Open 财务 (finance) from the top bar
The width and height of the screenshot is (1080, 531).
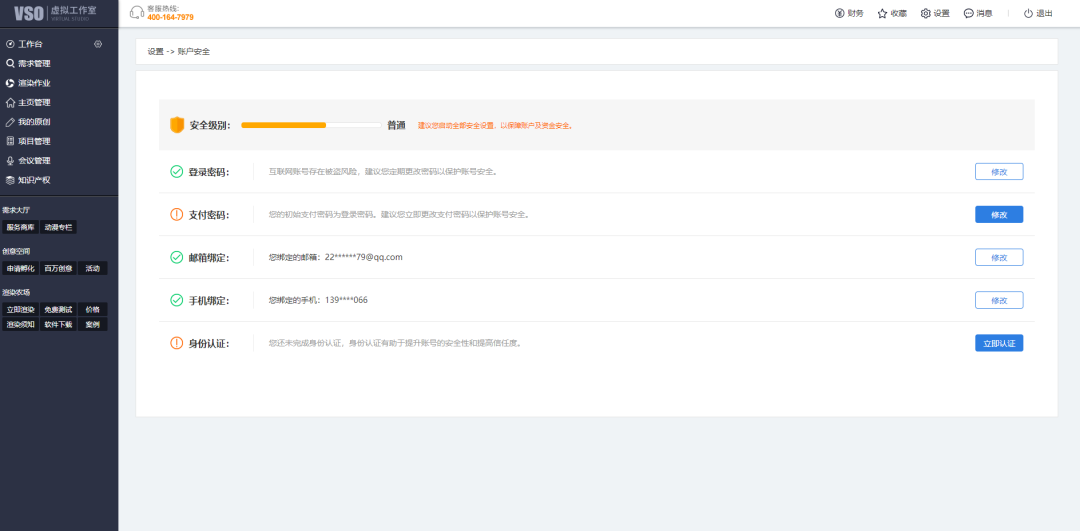(x=849, y=13)
